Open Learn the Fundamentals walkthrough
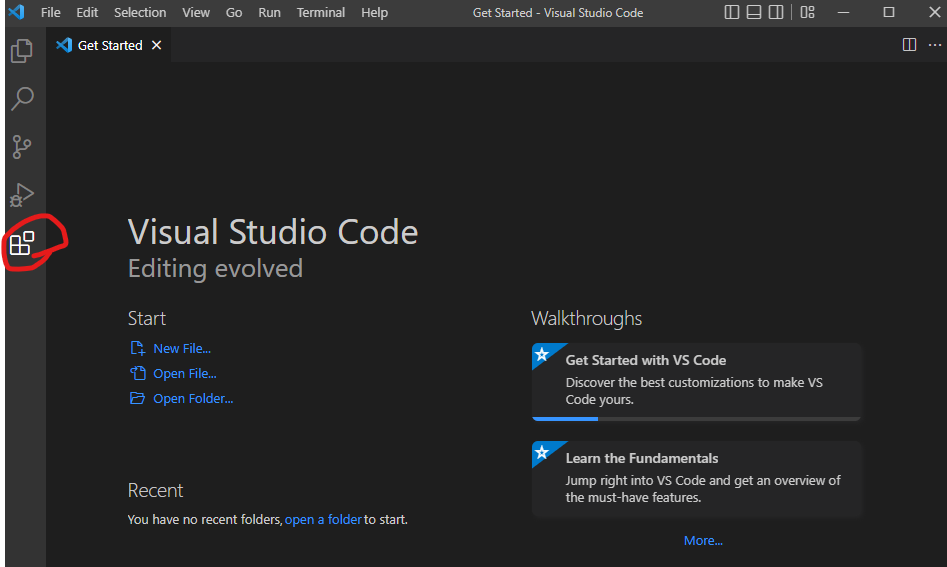Screen dimensions: 947x567 pyautogui.click(x=696, y=479)
